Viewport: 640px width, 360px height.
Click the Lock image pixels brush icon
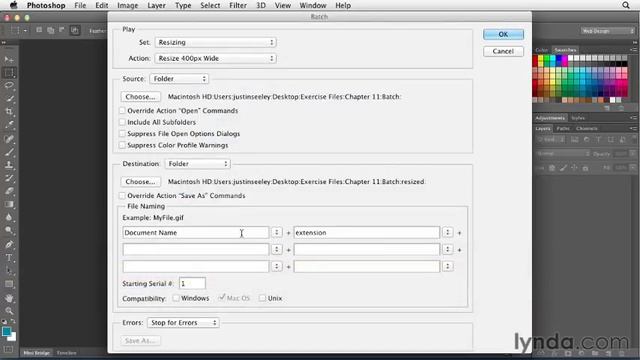tap(563, 168)
